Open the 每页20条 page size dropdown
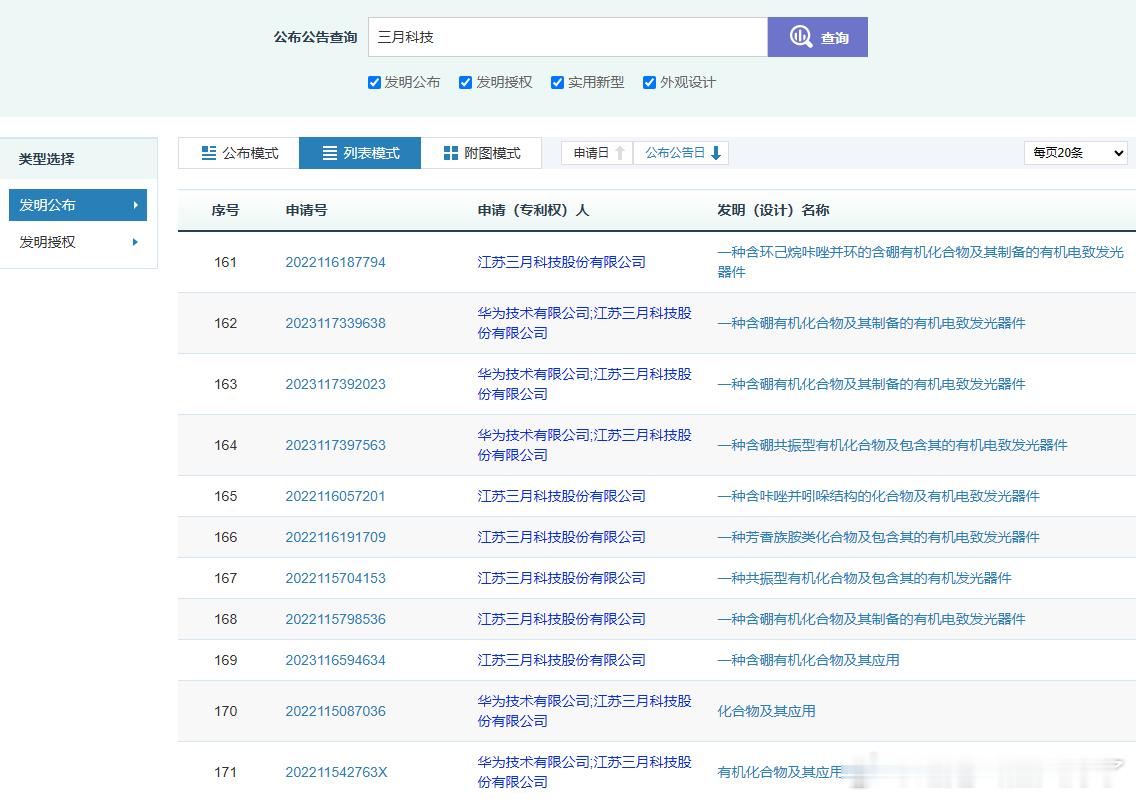This screenshot has height=799, width=1136. [1075, 153]
